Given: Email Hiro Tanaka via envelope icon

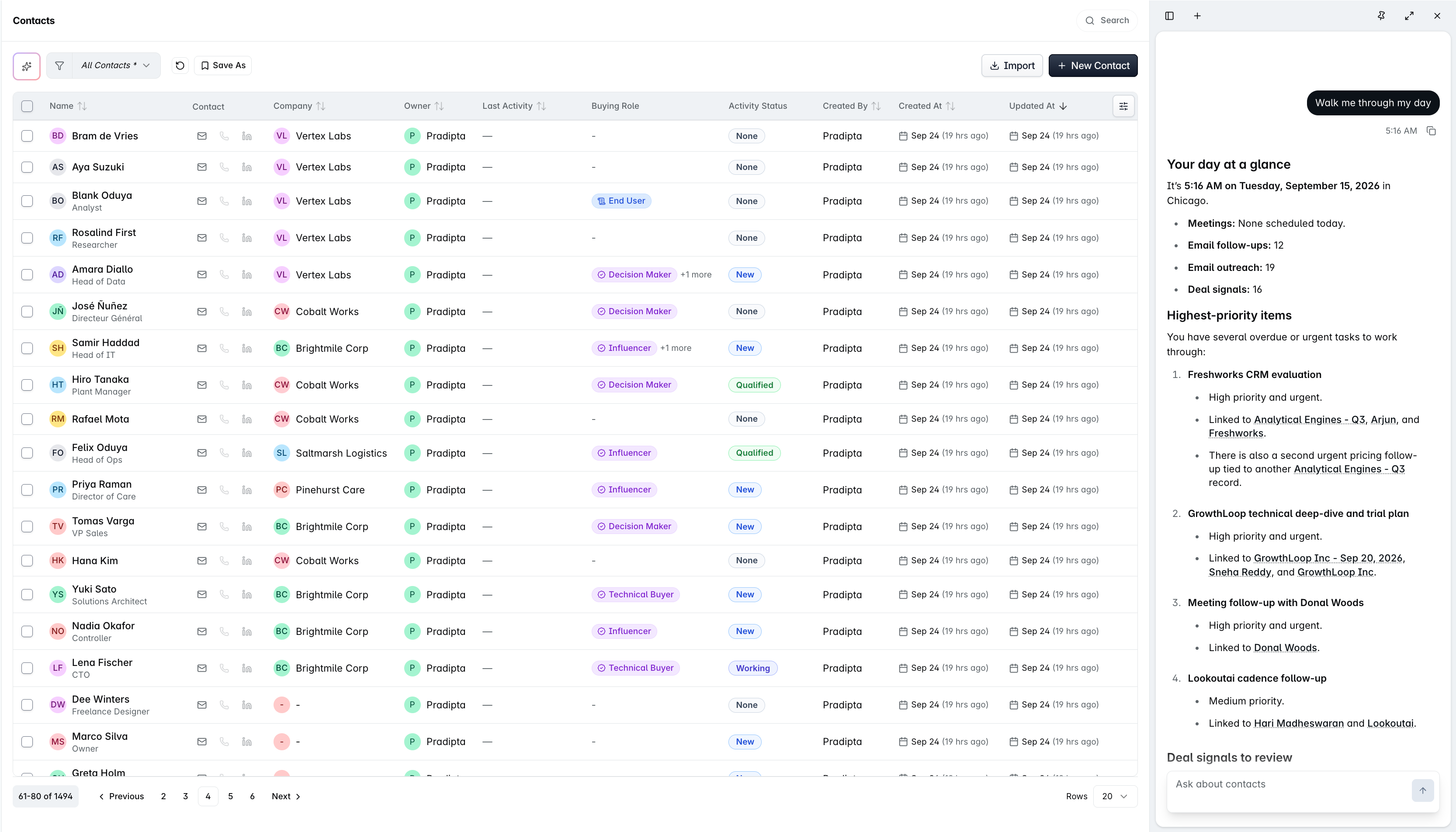Looking at the screenshot, I should point(202,385).
